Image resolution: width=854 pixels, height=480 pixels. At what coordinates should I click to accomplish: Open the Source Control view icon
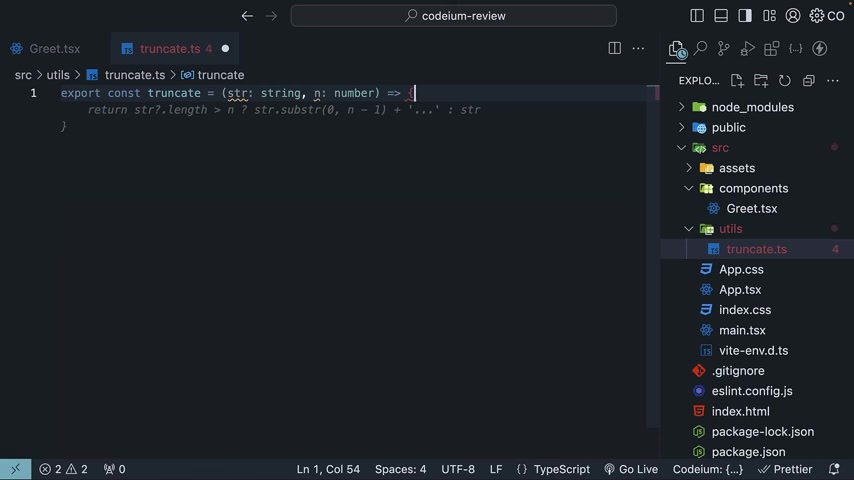click(724, 48)
